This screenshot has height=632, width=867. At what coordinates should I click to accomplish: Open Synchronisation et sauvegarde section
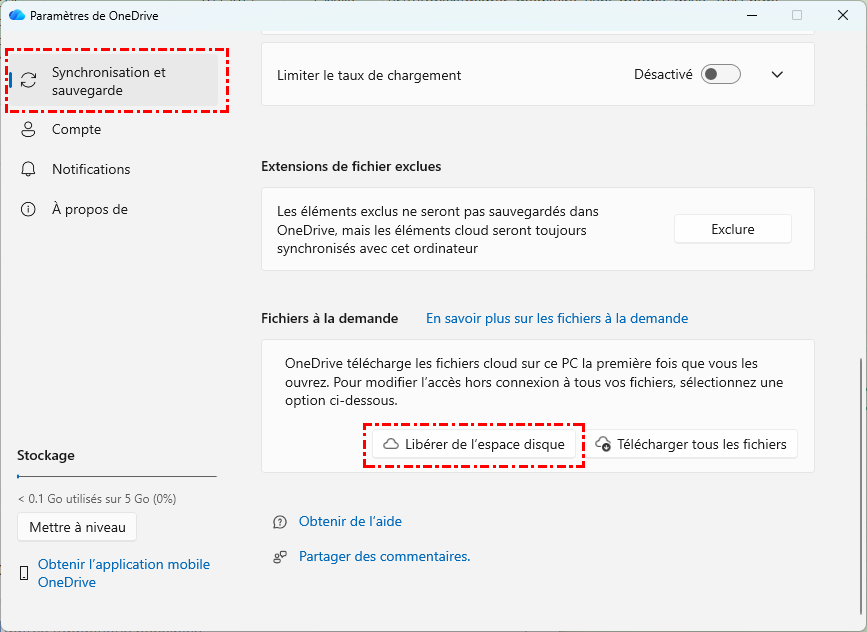coord(114,81)
